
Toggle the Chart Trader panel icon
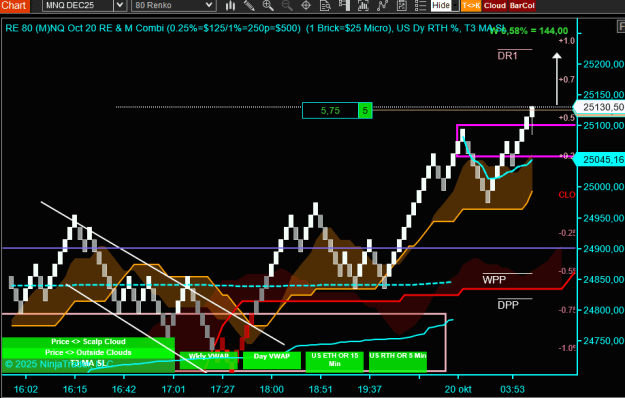coord(344,5)
